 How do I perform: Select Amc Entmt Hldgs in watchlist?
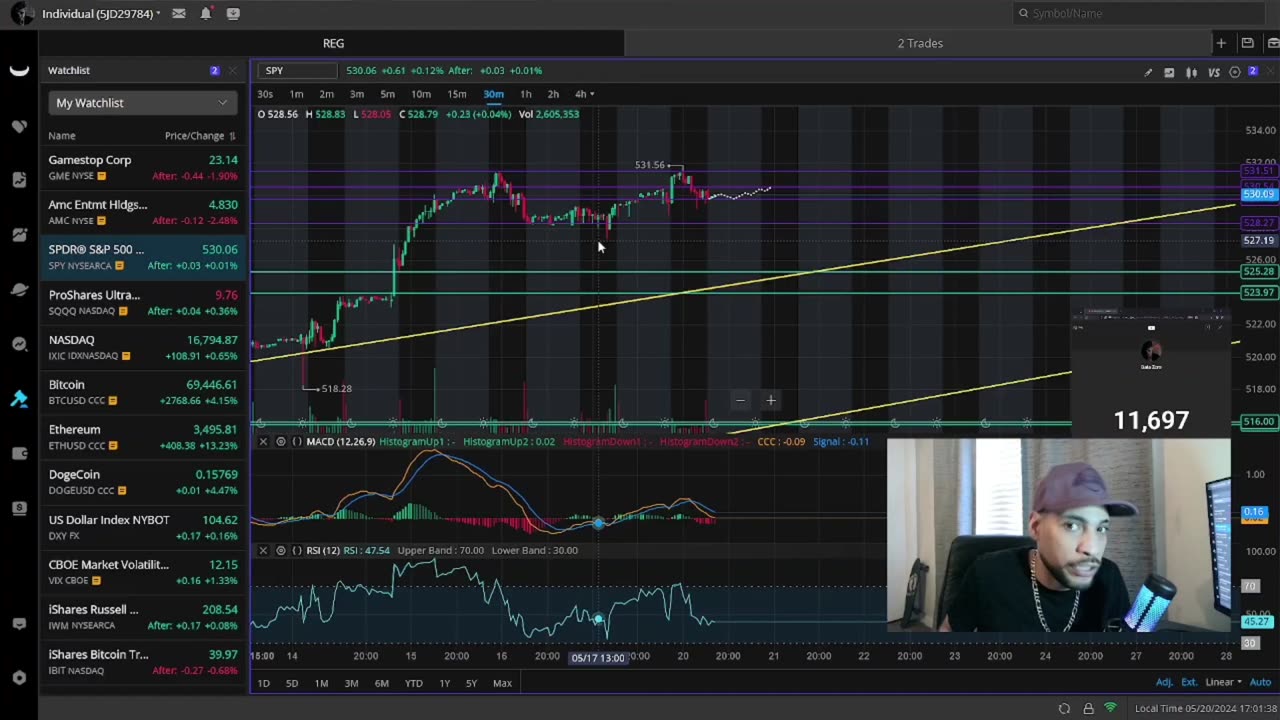(143, 212)
